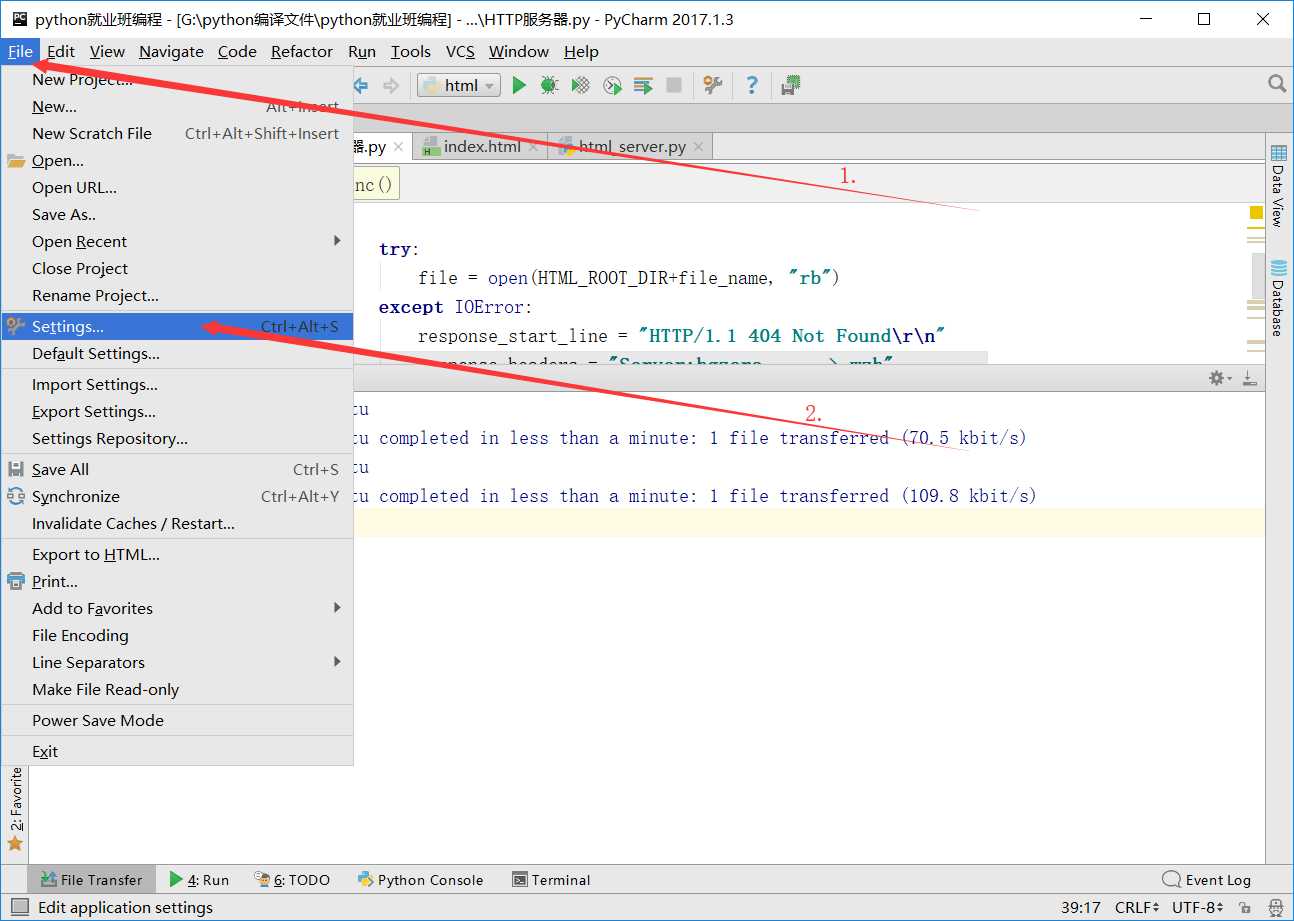Screen dimensions: 1294x921
Task: Open Search Everywhere magnifier icon
Action: [1277, 84]
